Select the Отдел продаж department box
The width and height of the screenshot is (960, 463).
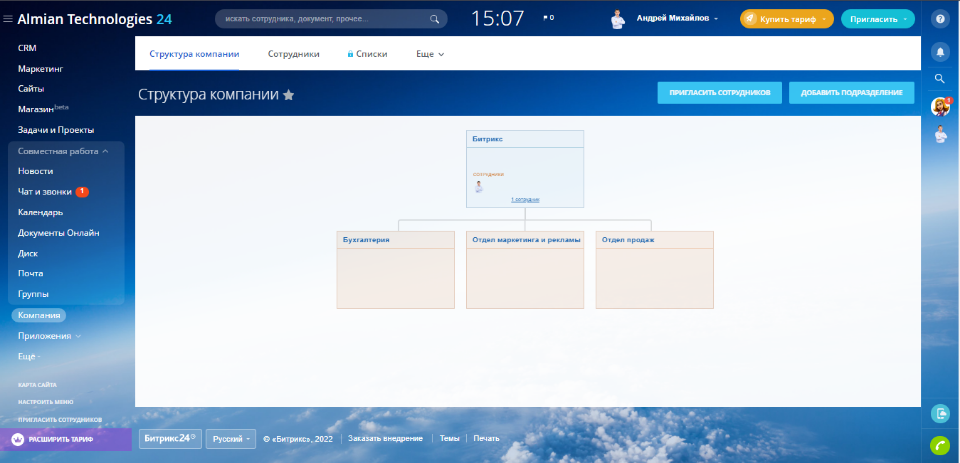point(654,269)
